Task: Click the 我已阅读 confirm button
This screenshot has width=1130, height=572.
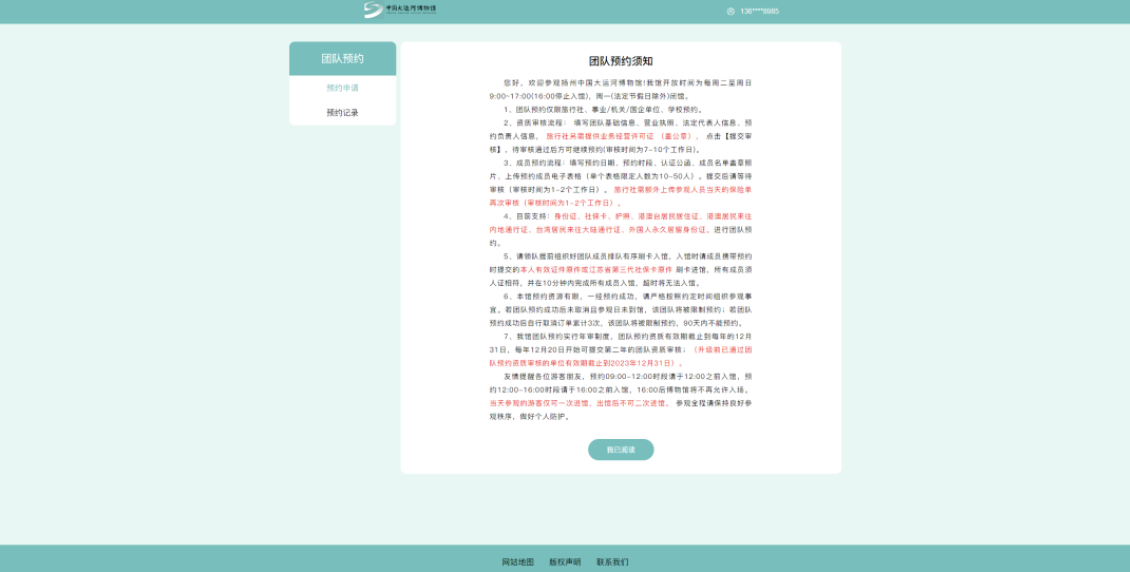Action: tap(620, 450)
